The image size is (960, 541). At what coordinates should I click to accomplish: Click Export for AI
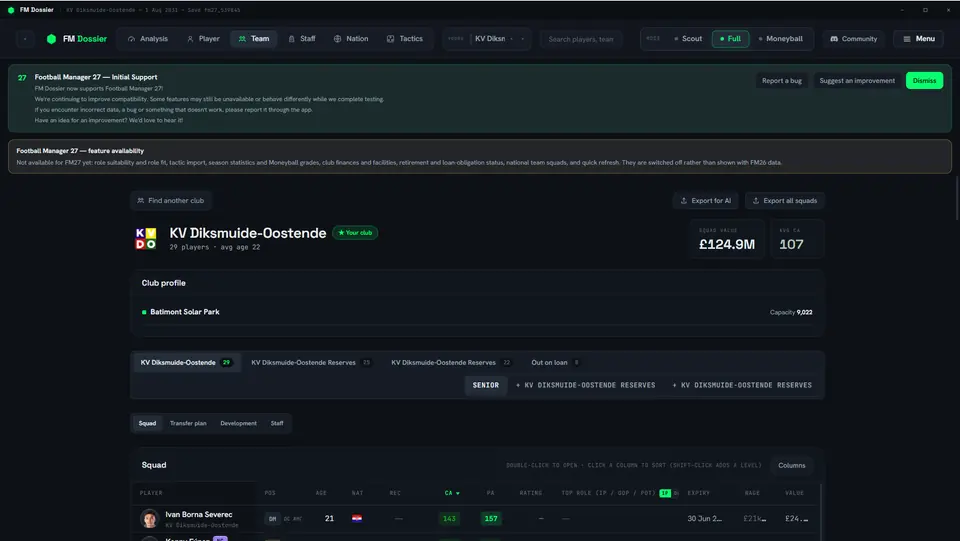point(705,201)
